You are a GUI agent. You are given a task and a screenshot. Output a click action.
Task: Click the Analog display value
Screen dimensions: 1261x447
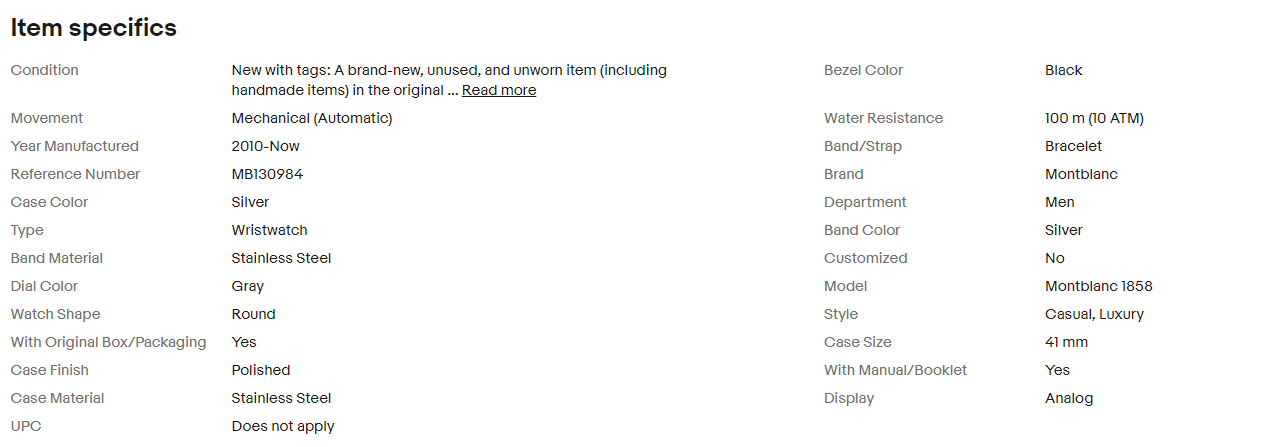point(1069,398)
